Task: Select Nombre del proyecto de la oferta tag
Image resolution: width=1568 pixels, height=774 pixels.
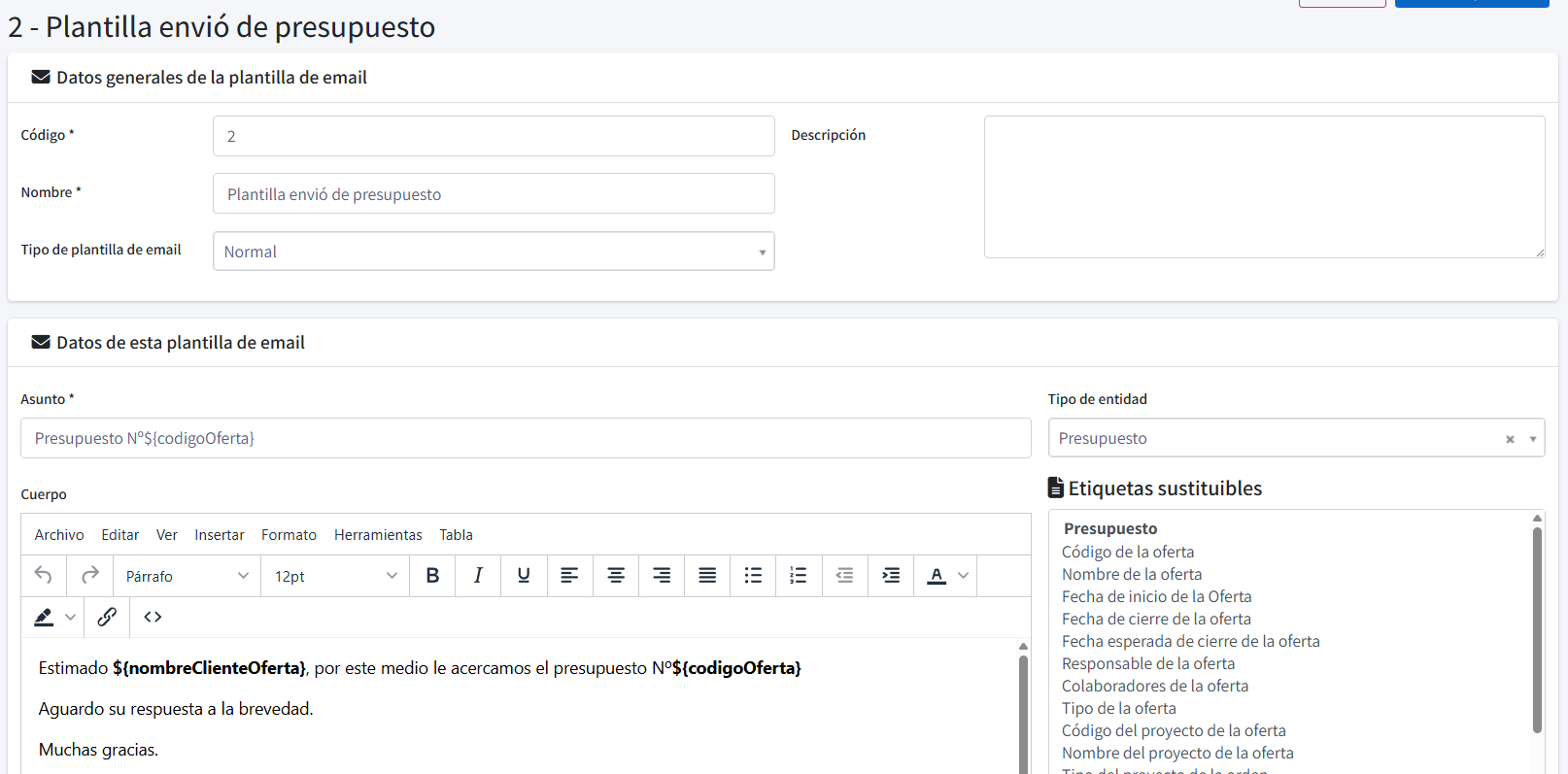Action: point(1177,753)
